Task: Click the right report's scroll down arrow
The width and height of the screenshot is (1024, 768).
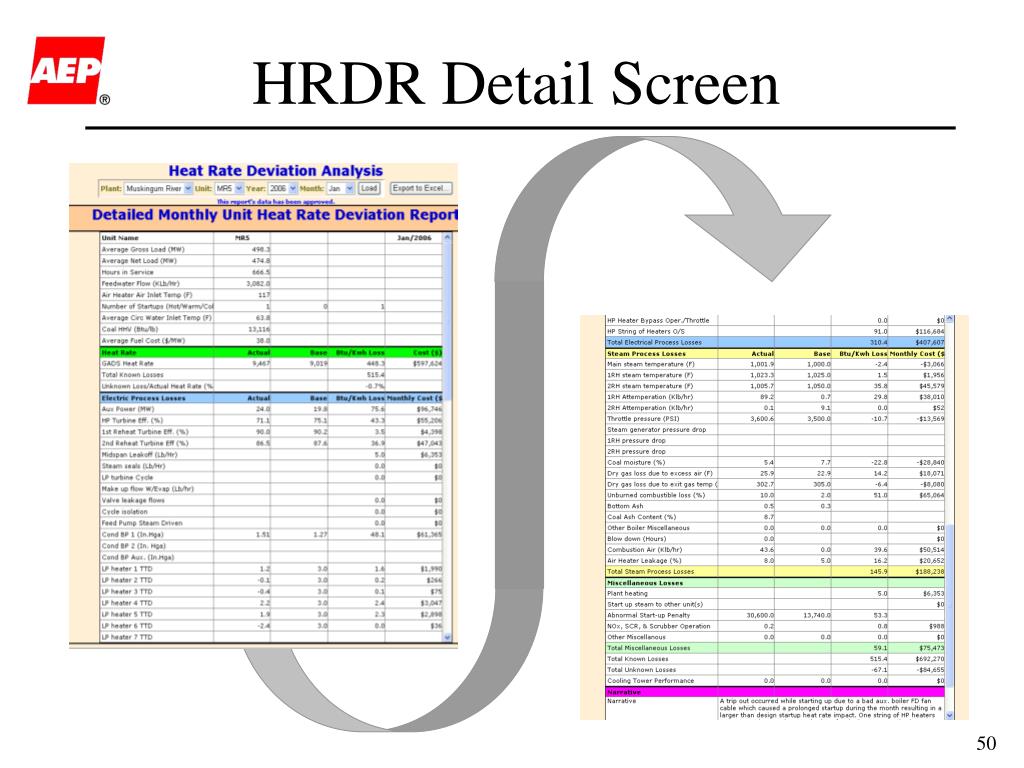Action: pos(950,715)
